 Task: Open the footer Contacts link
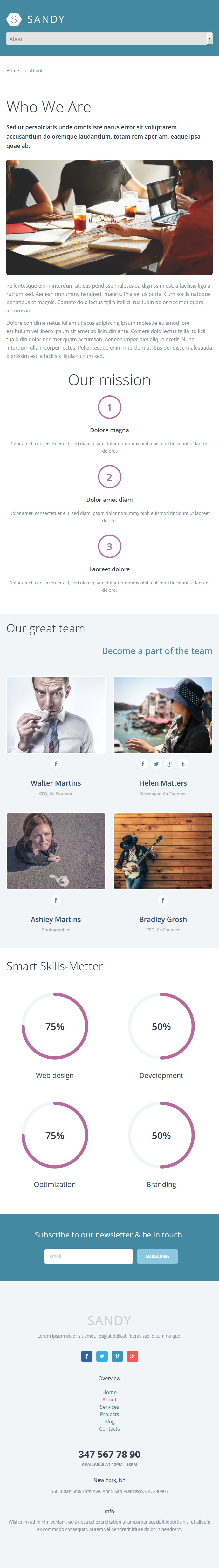[109, 1428]
